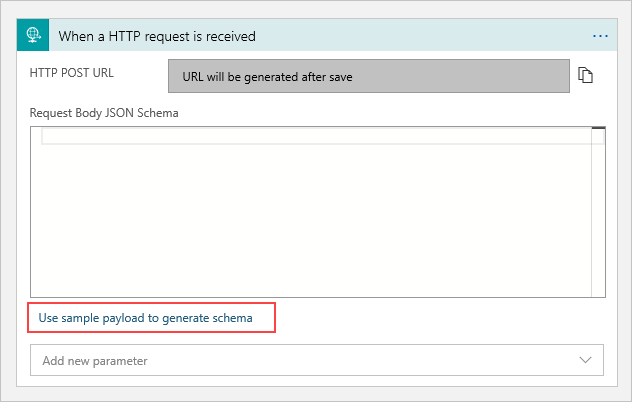Expand the Add new parameter chevron
Viewport: 632px width, 402px height.
coord(585,359)
